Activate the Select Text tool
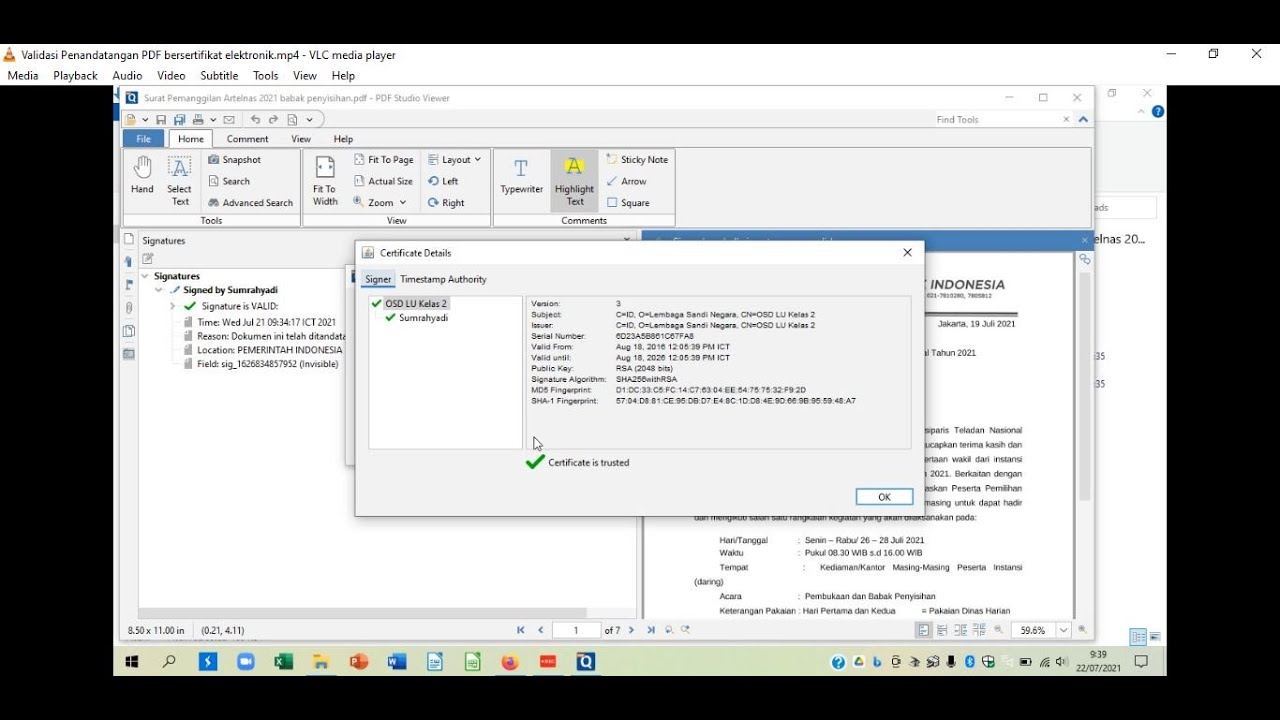This screenshot has height=720, width=1280. 180,180
